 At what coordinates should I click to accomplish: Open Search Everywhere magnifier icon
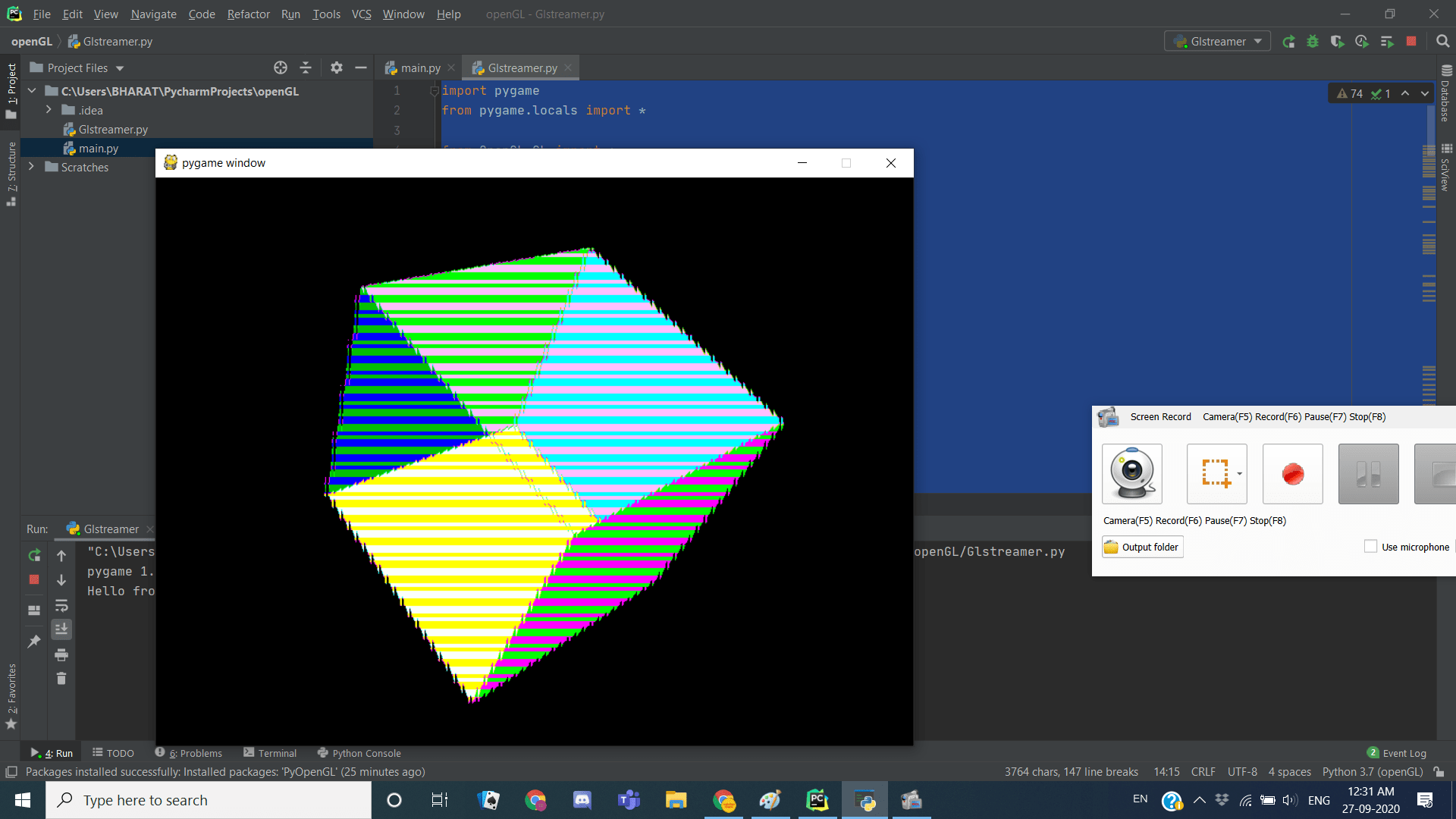tap(1442, 42)
